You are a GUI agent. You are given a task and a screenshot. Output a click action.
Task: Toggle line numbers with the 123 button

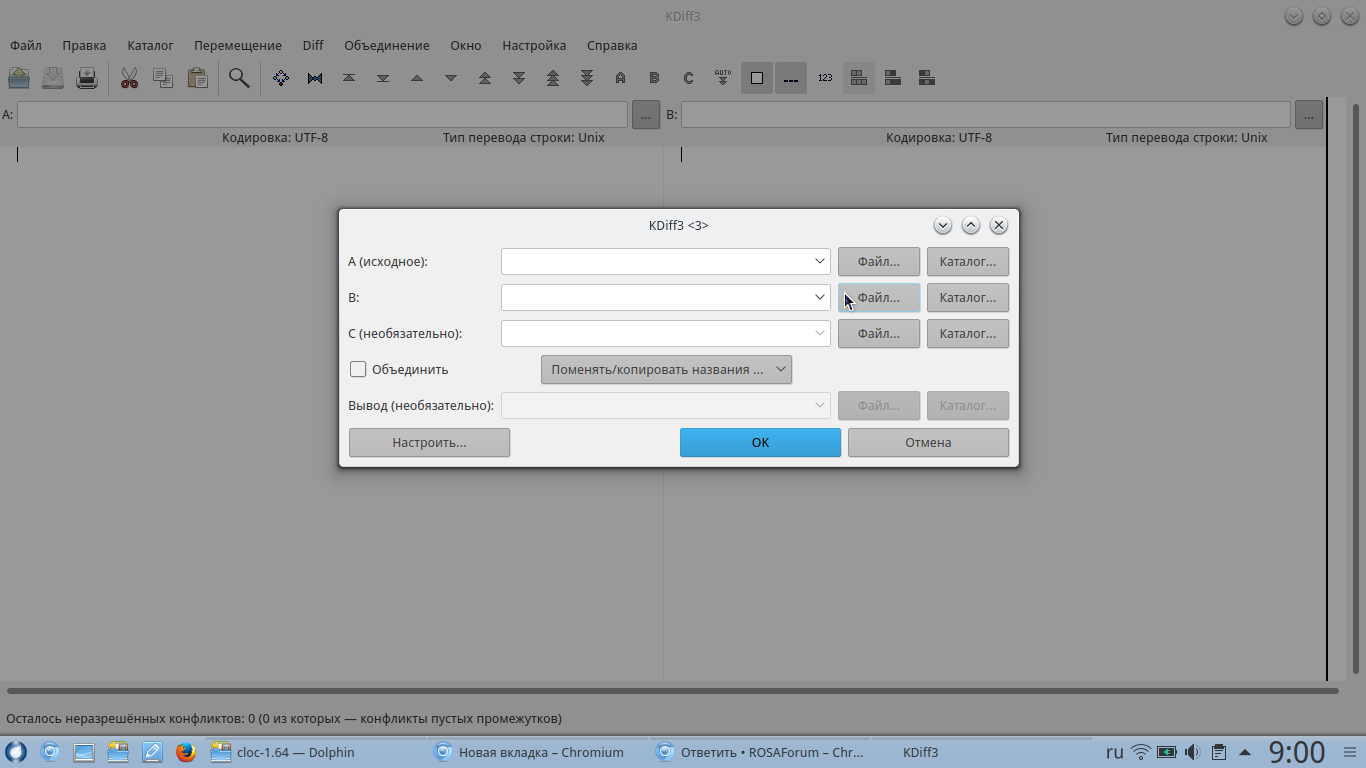(825, 78)
